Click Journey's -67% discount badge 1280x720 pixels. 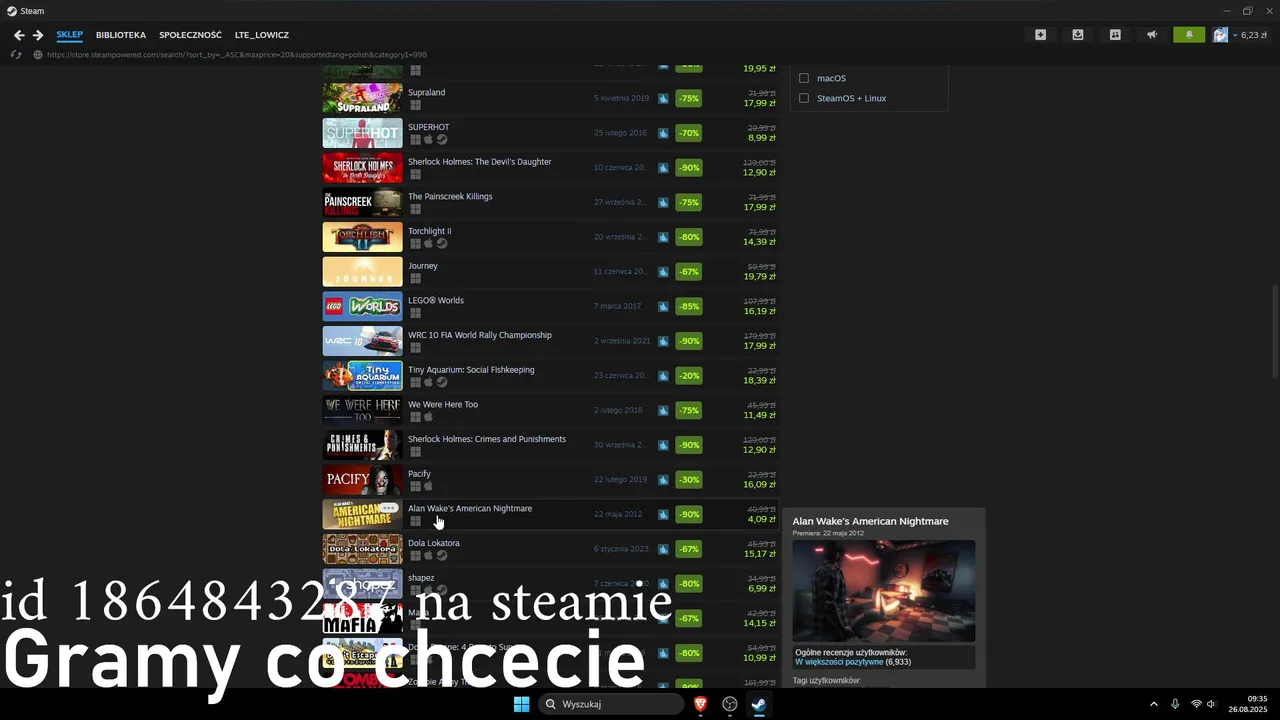click(689, 272)
